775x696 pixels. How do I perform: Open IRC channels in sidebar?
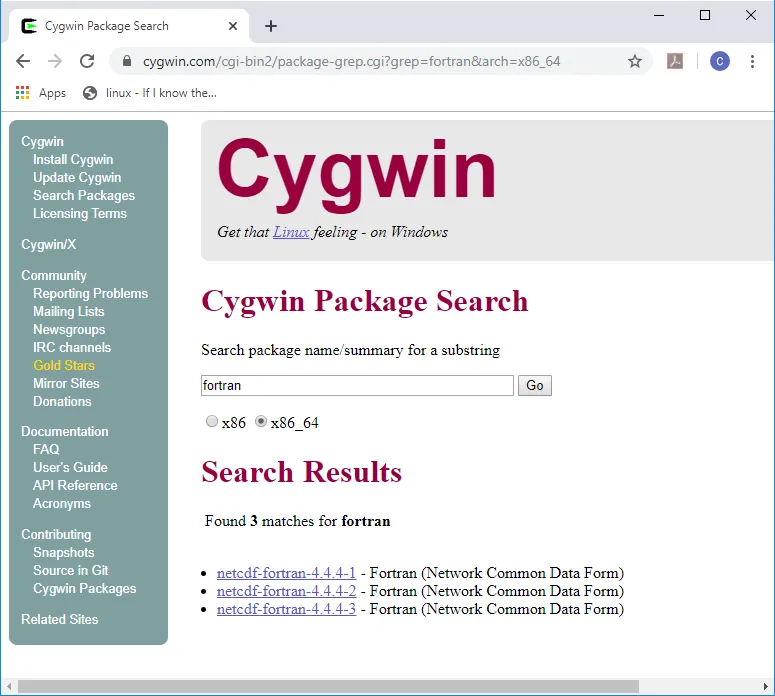pyautogui.click(x=72, y=348)
